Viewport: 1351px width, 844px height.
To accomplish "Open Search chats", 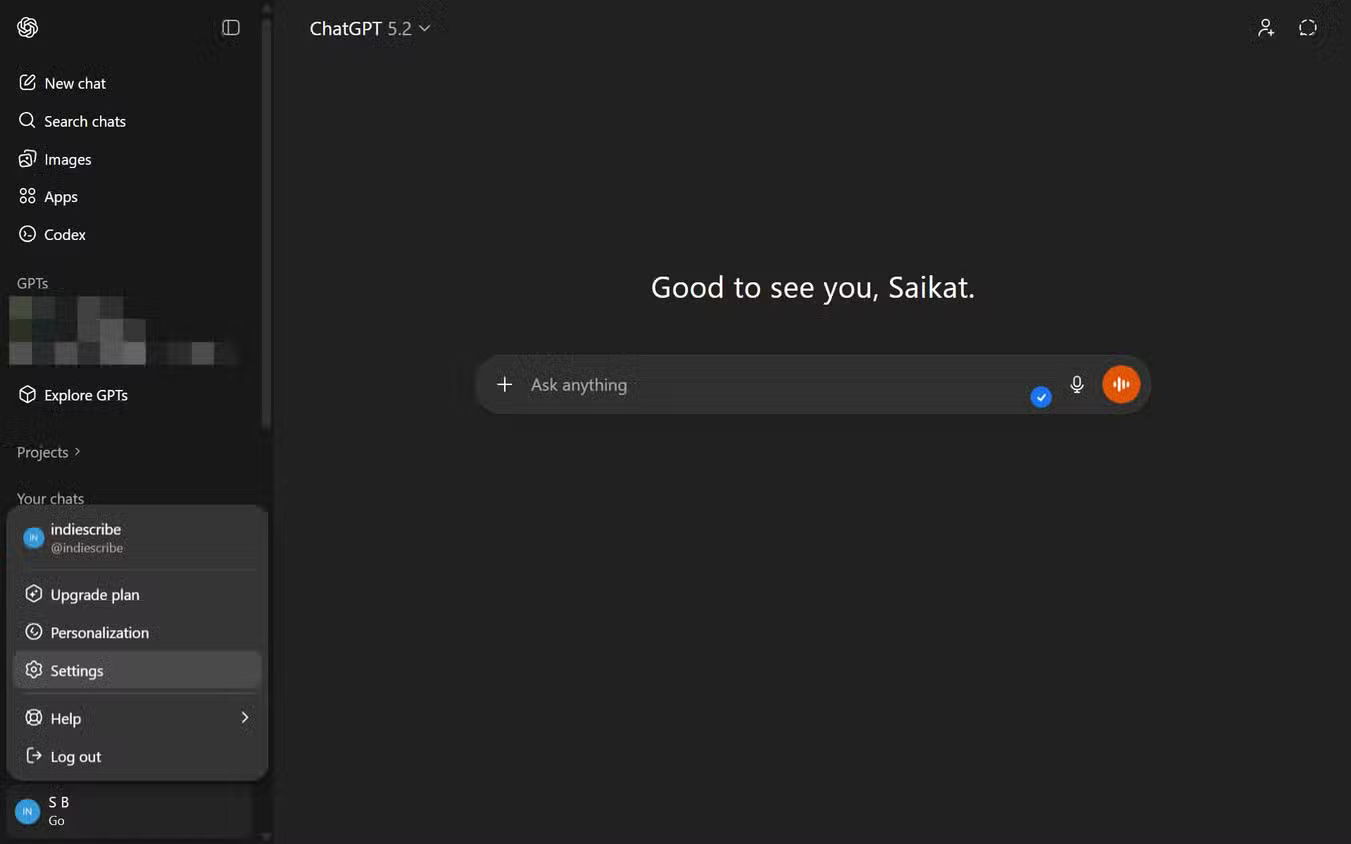I will point(84,121).
